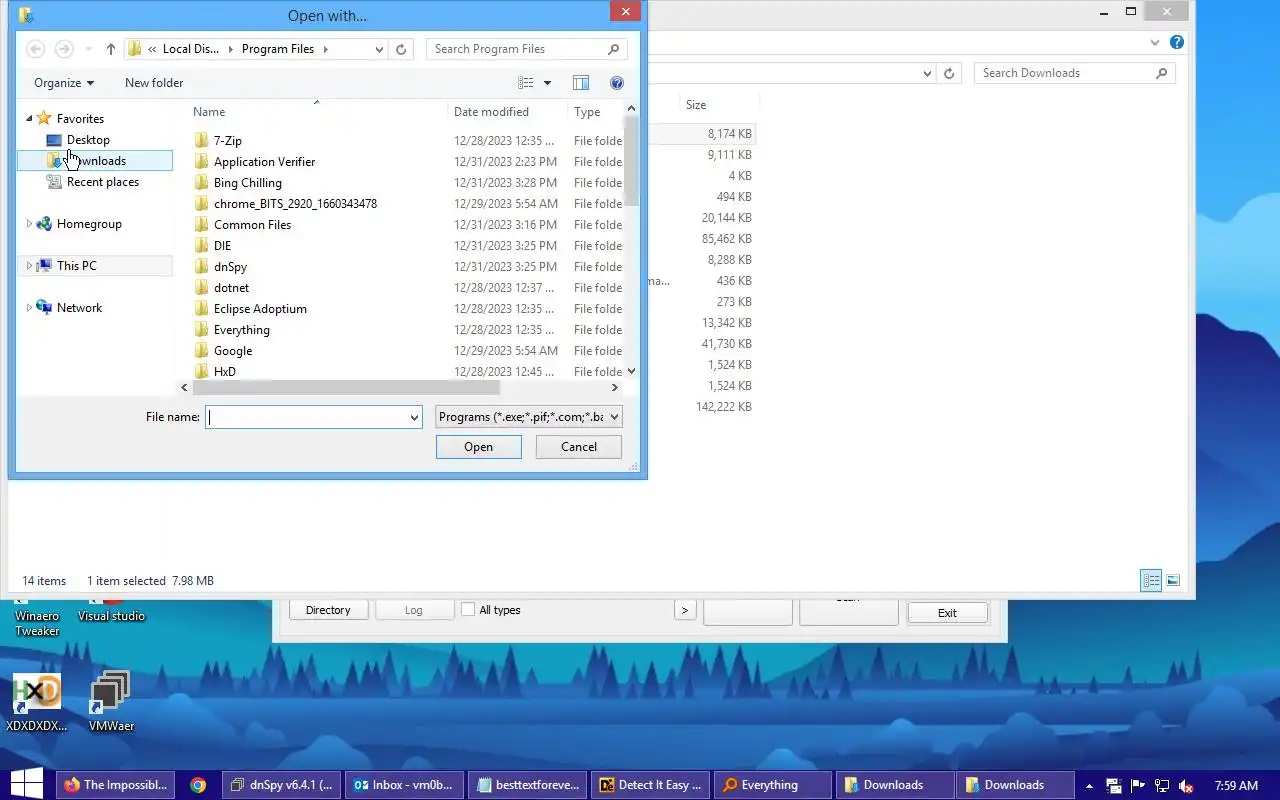Image resolution: width=1280 pixels, height=800 pixels.
Task: Select the dotnet folder row
Action: click(x=231, y=288)
